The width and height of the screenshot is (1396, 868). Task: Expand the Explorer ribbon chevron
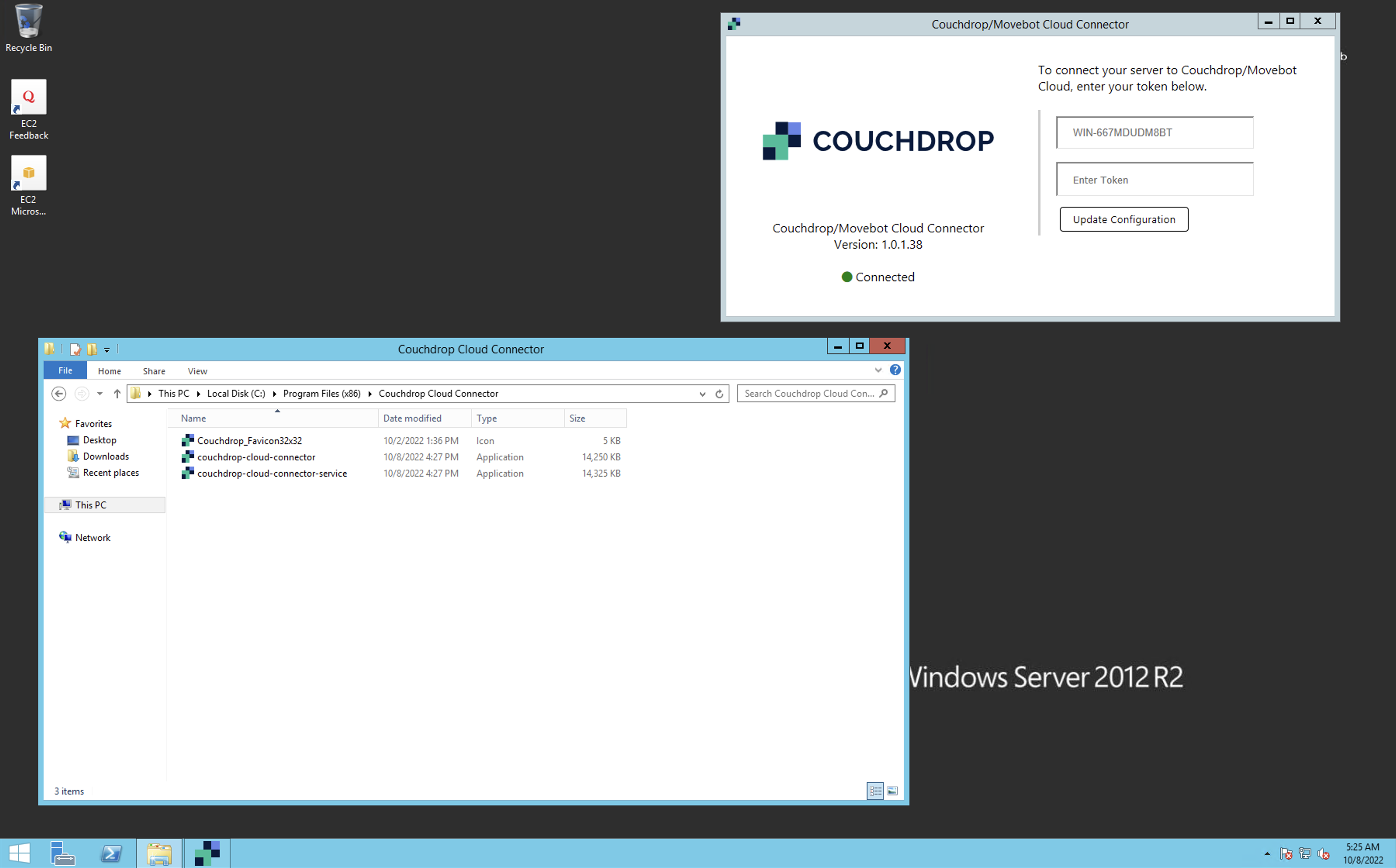(878, 370)
